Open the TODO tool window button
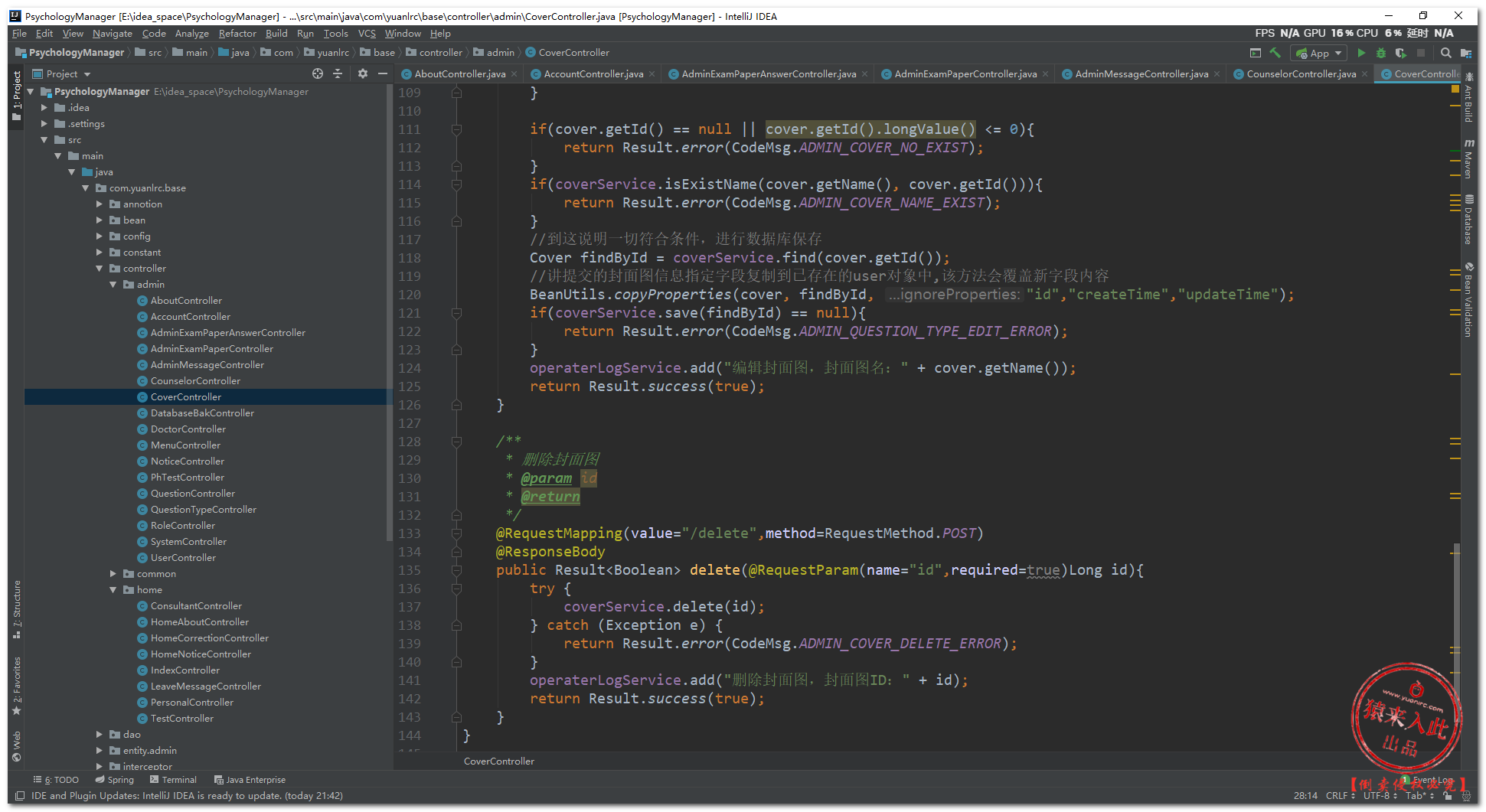 click(x=57, y=780)
